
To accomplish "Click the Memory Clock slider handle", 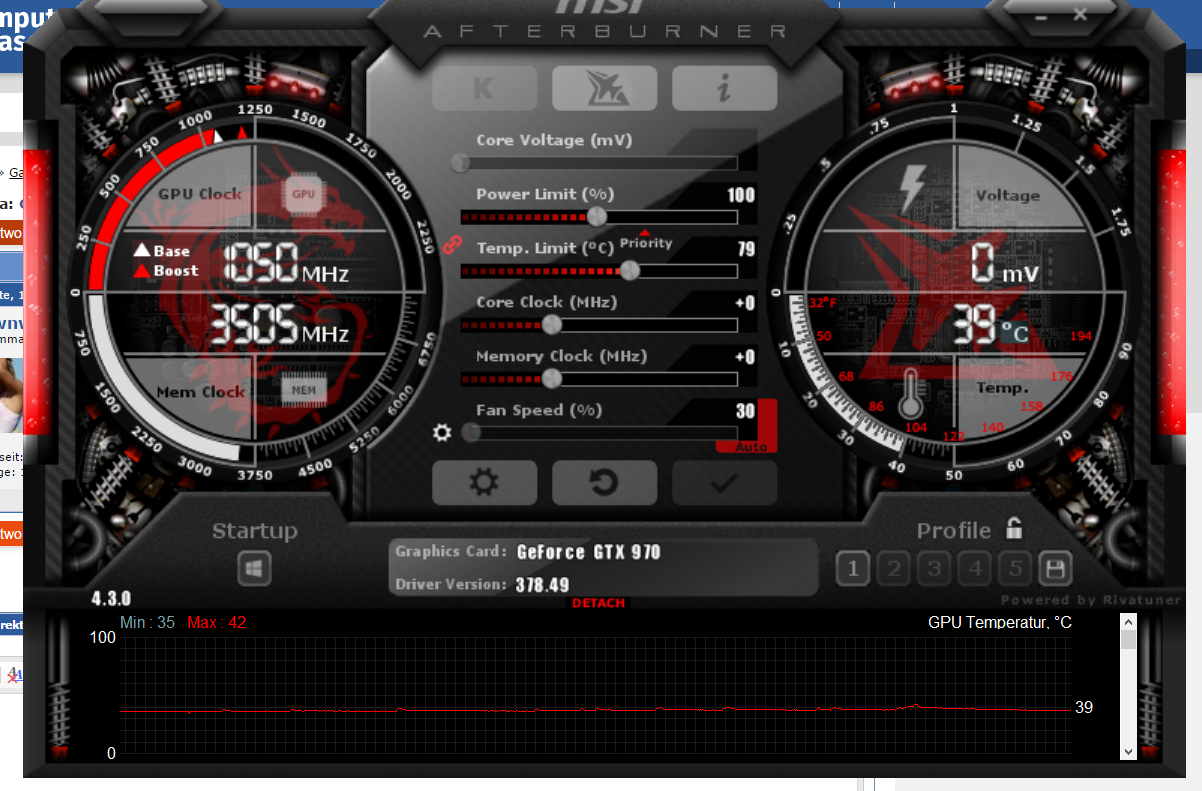I will tap(551, 378).
